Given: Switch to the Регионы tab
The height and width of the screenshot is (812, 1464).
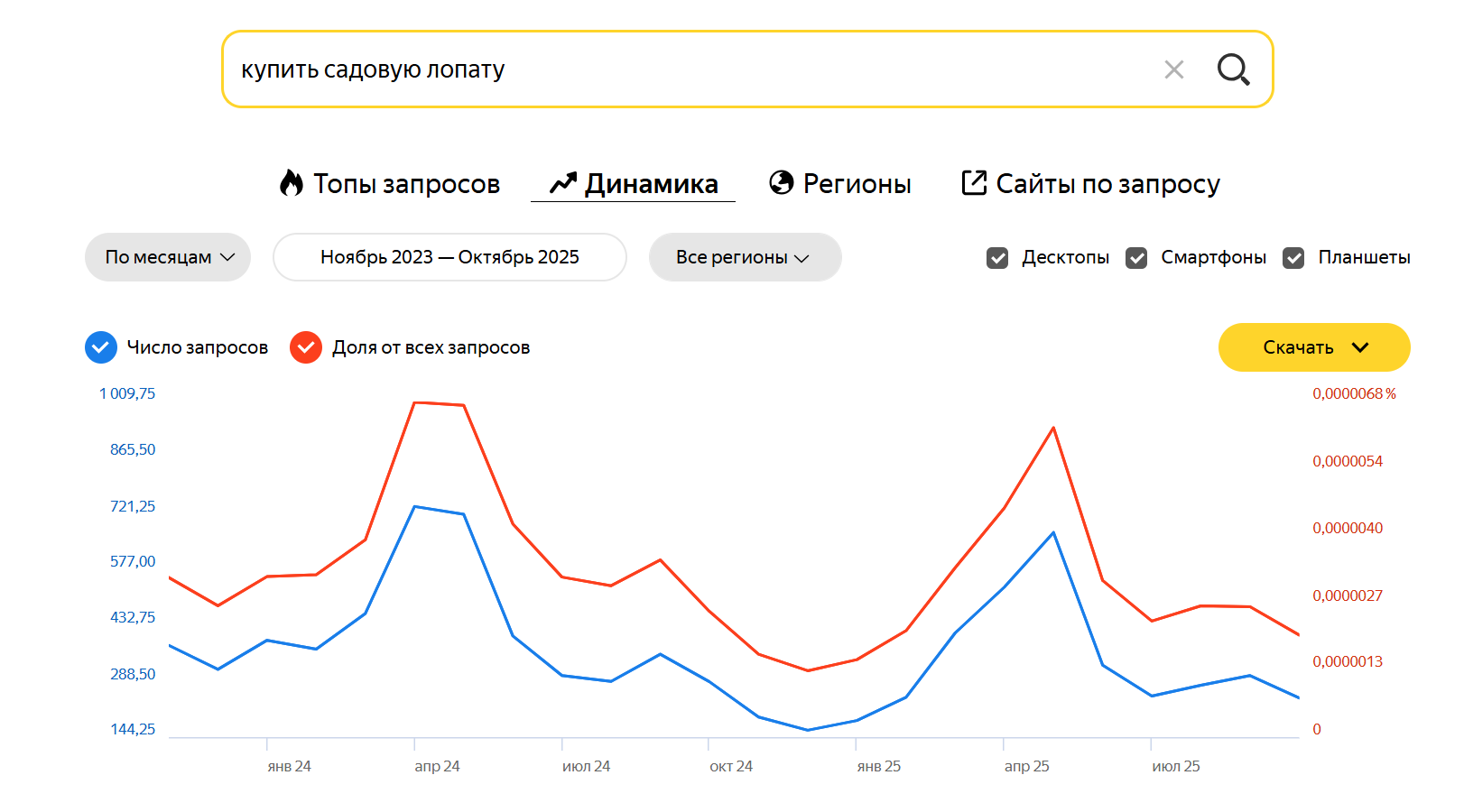Looking at the screenshot, I should 857,183.
